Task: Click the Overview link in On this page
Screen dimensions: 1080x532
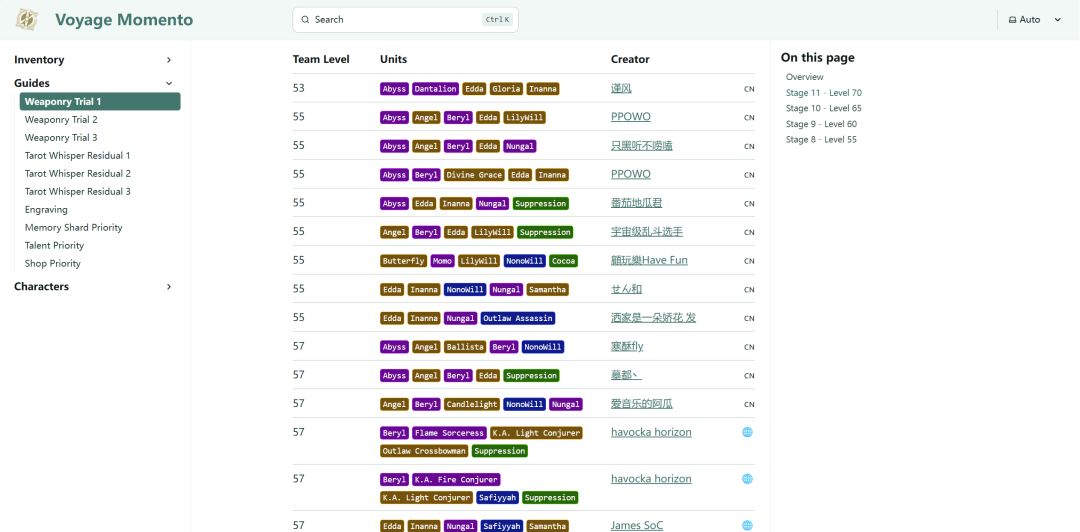Action: tap(804, 77)
